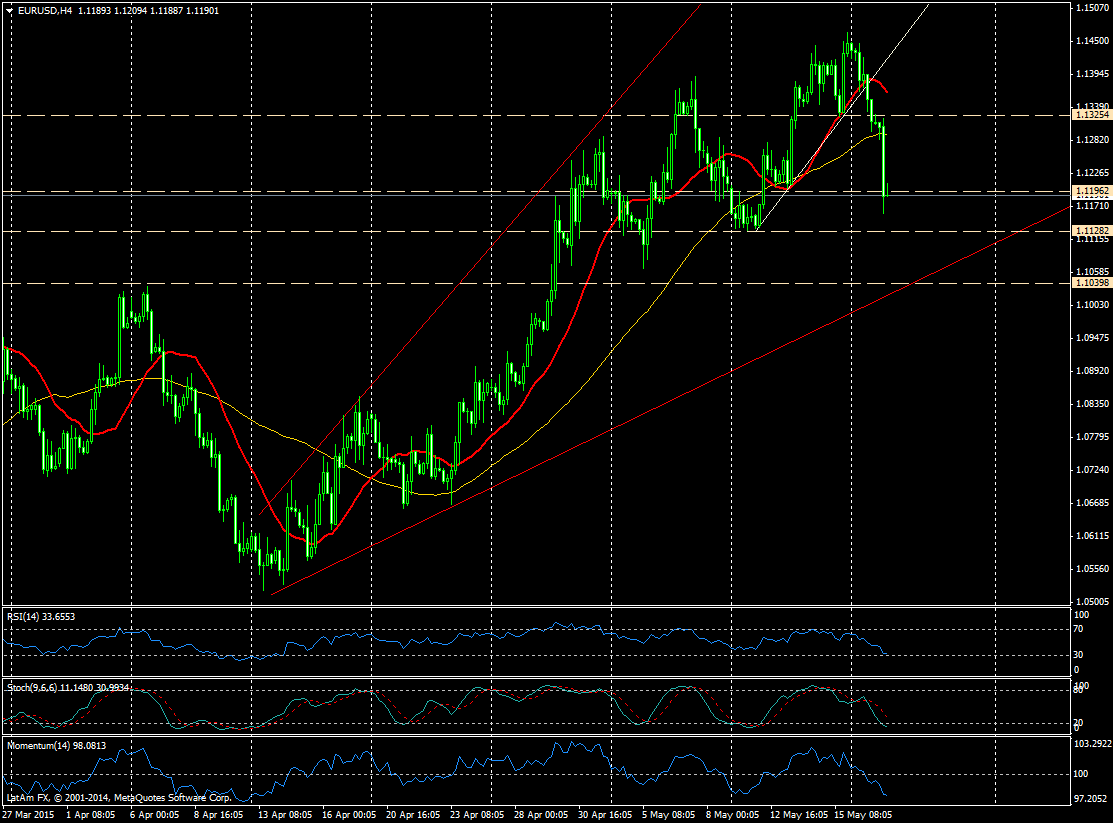Click the EURUSD,H4 chart title text

tap(42, 10)
